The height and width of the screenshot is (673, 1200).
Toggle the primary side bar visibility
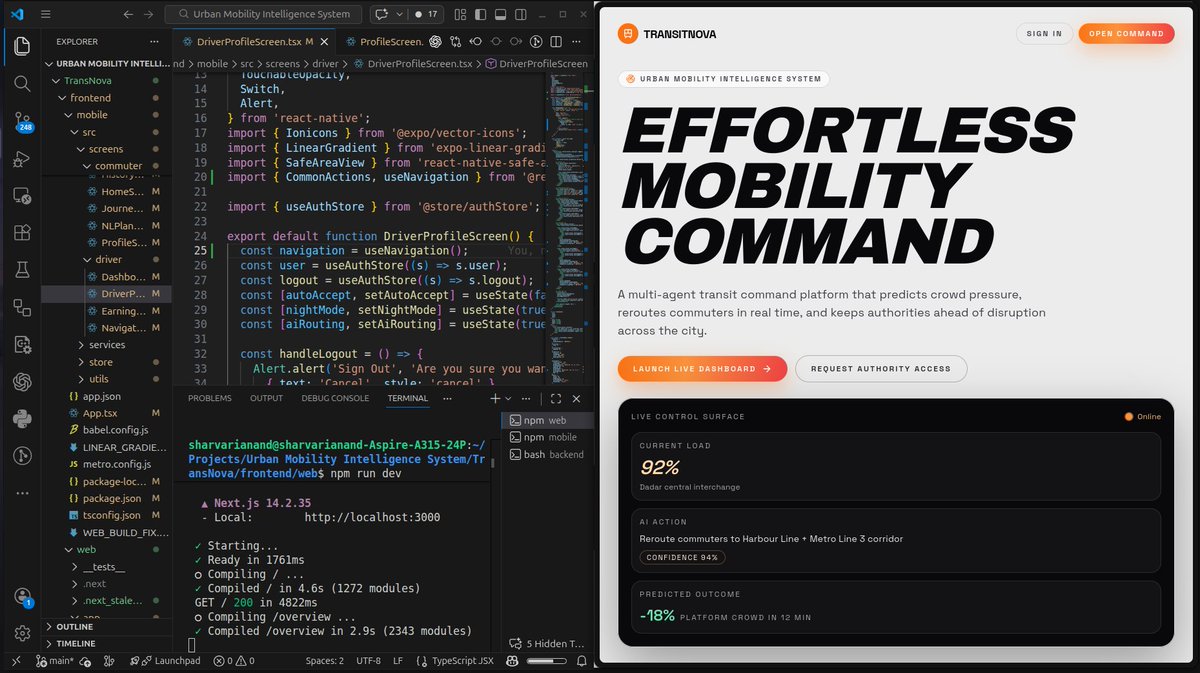[481, 14]
